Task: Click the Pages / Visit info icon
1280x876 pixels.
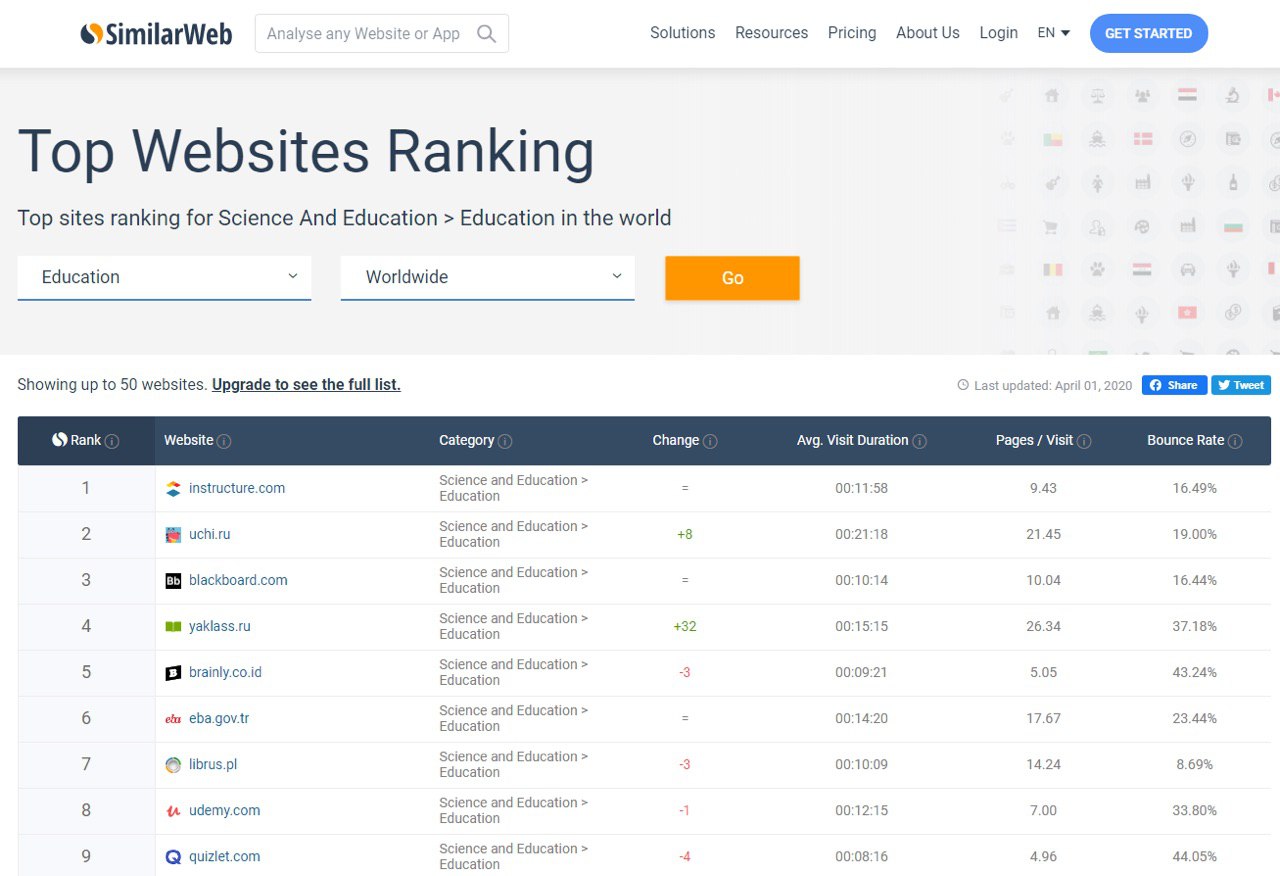Action: 1084,441
